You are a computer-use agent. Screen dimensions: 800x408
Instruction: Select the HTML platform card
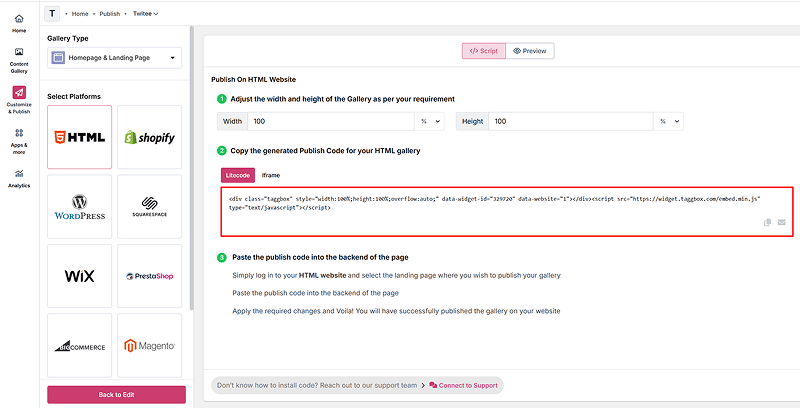pos(80,137)
